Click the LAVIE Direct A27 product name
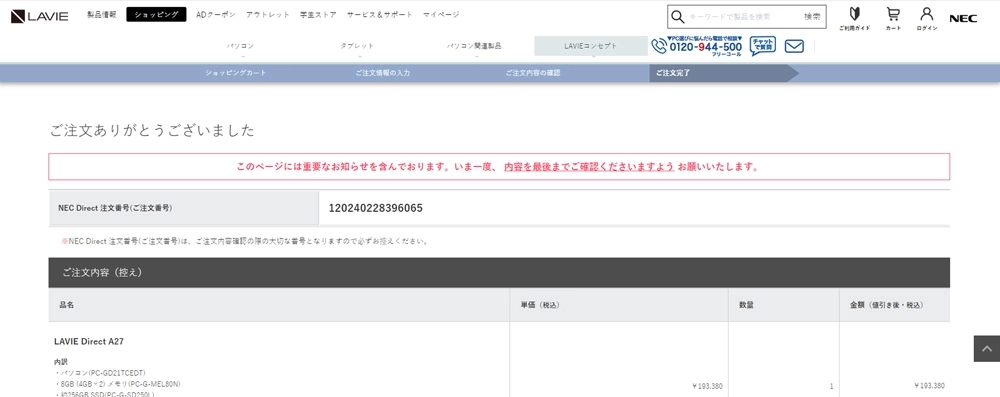Screen dimensions: 1000x397 [89, 341]
